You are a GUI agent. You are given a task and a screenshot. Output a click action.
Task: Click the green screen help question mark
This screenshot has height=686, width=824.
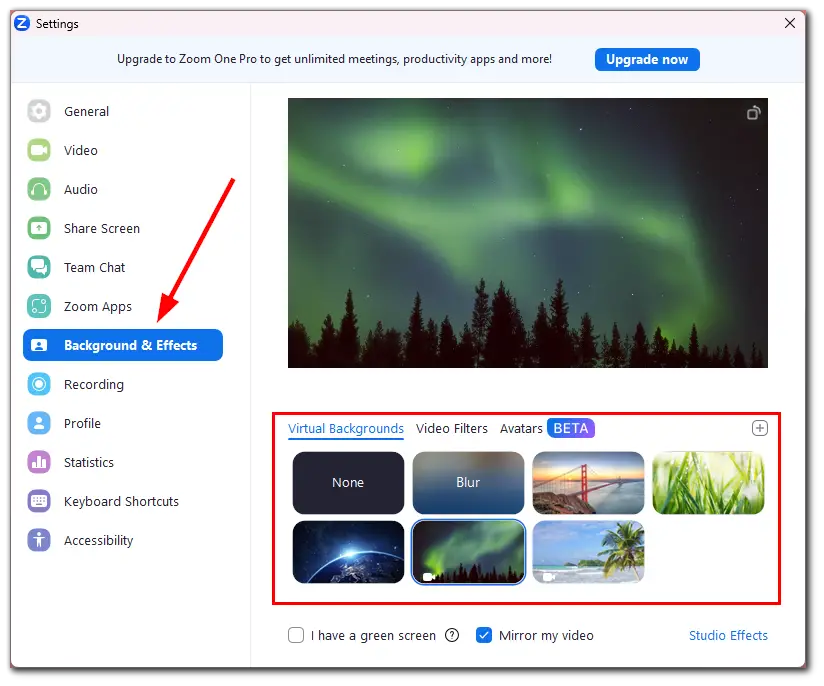452,636
